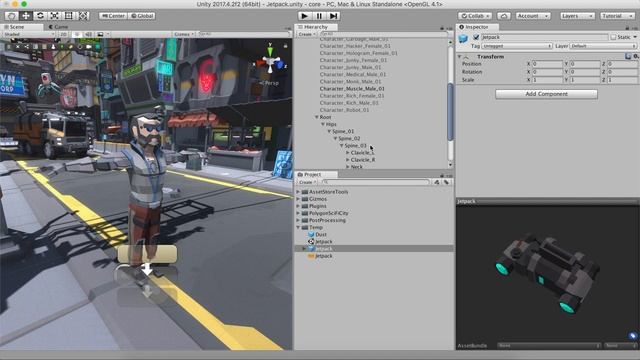Open Transform component gear menu
Image resolution: width=640 pixels, height=360 pixels.
click(636, 56)
